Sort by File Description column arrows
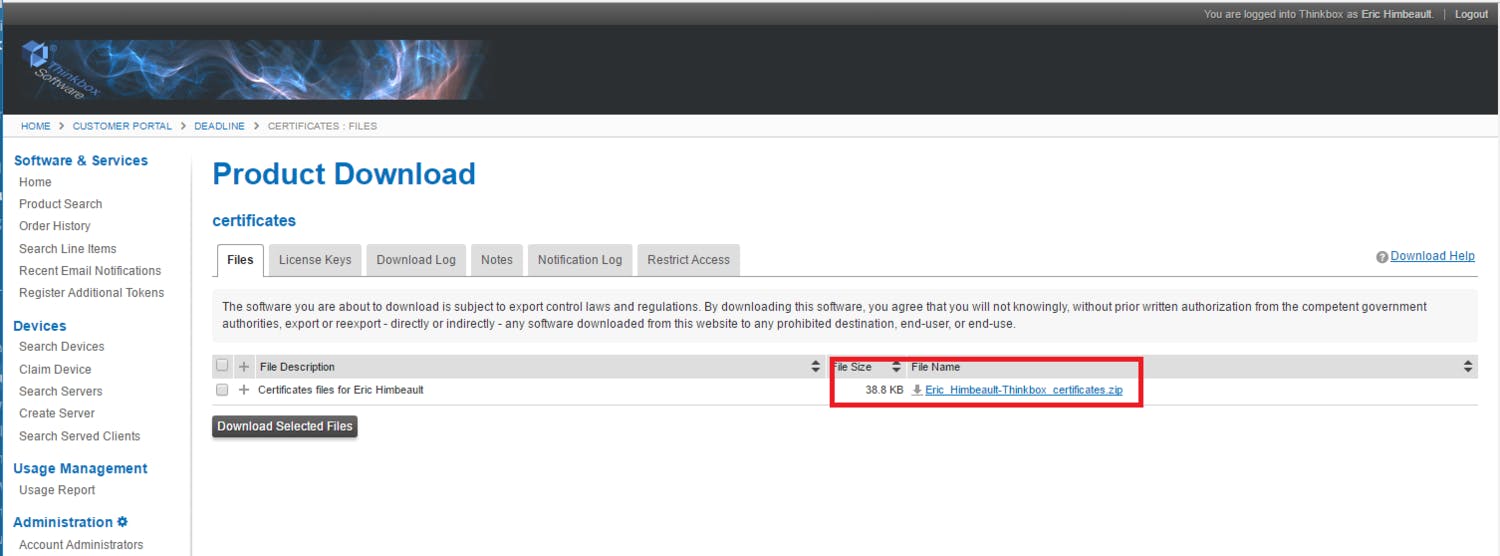The height and width of the screenshot is (556, 1500). pos(816,367)
